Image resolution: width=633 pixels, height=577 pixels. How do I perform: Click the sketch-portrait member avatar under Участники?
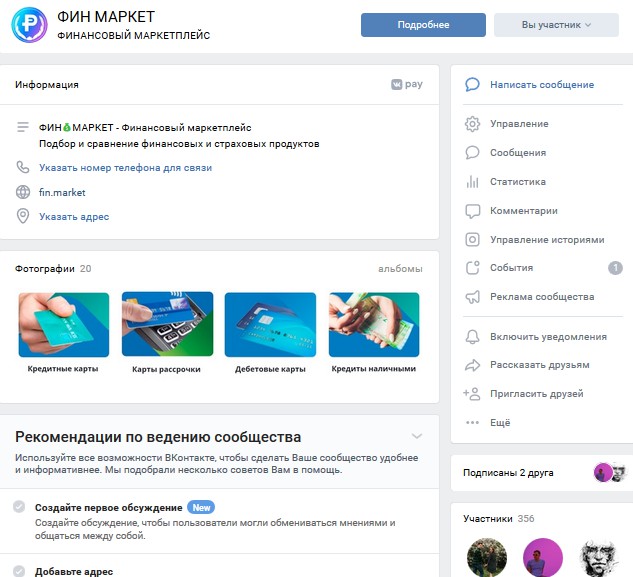(x=599, y=557)
